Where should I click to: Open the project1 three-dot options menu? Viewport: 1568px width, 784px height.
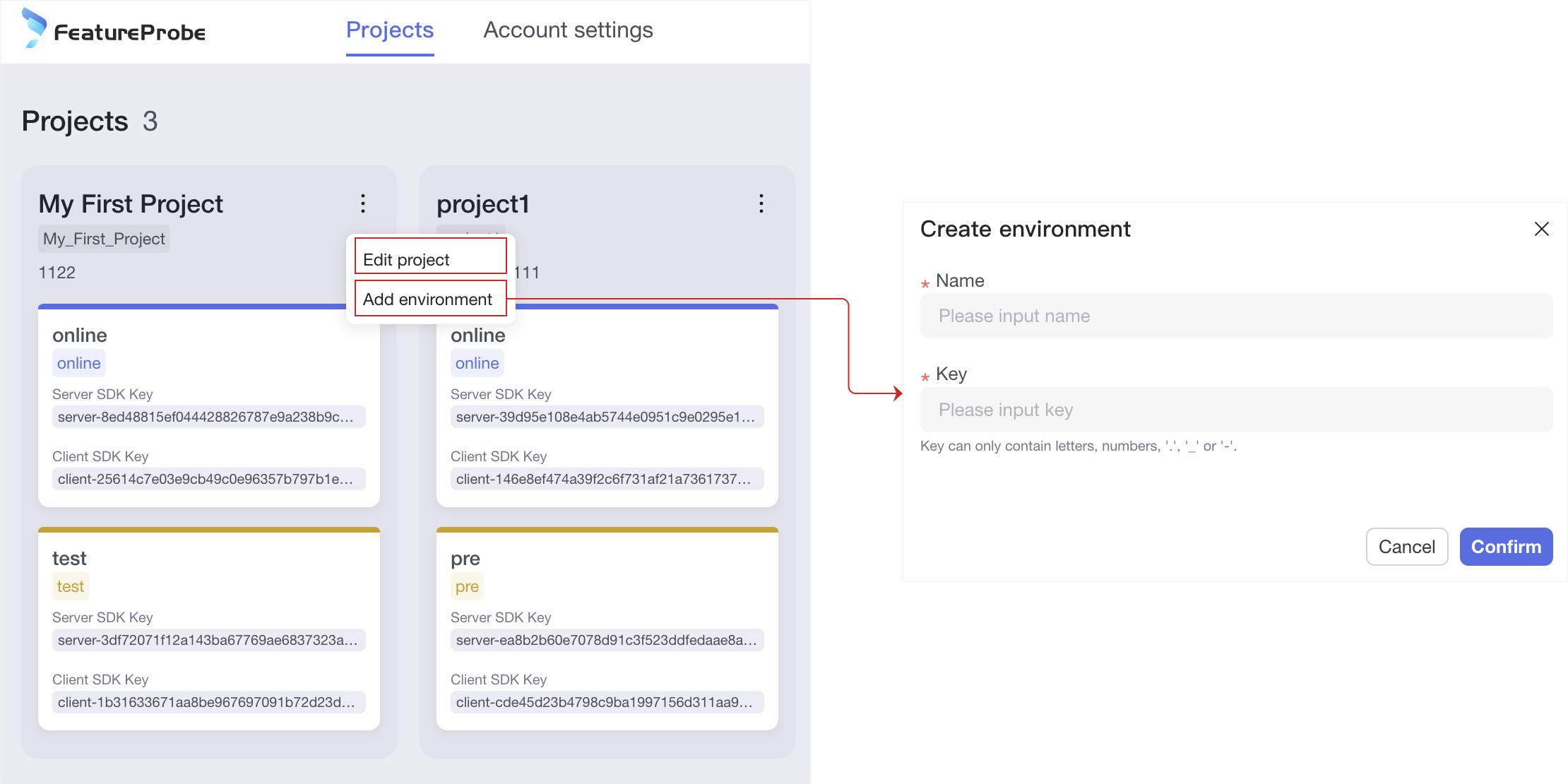pos(761,204)
